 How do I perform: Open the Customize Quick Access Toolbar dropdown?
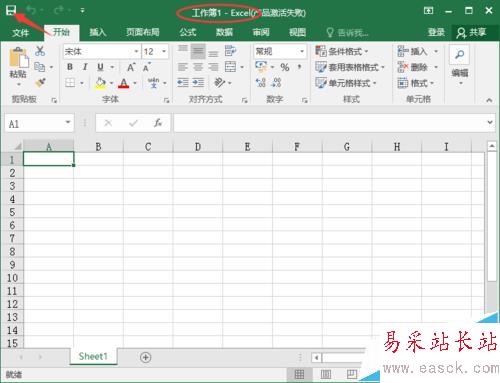(82, 10)
